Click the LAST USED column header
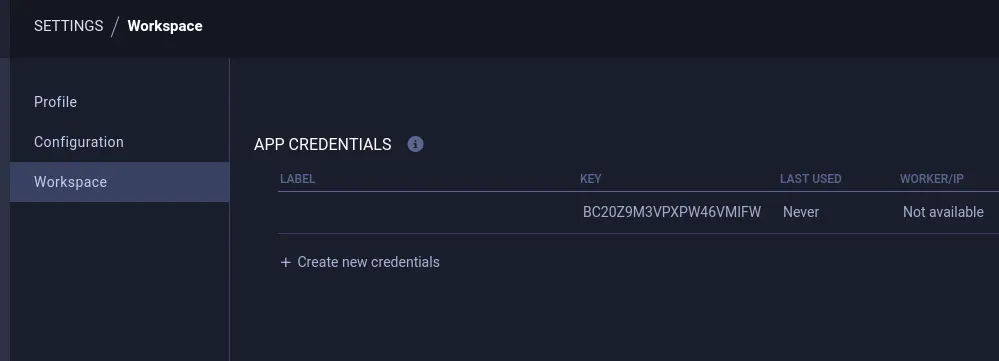The height and width of the screenshot is (361, 999). pos(810,179)
